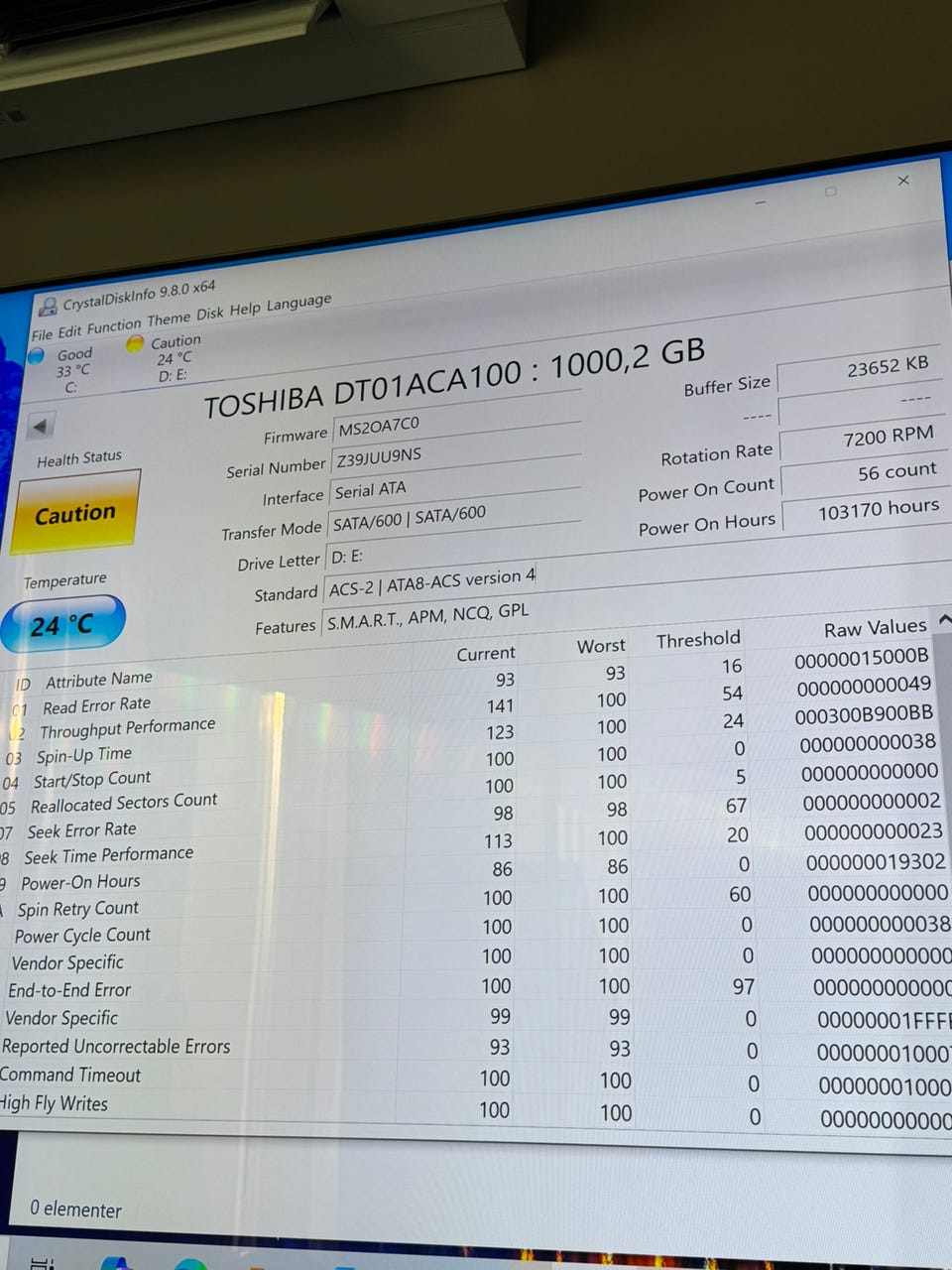Click the yellow Caution health status button
Screen dimensions: 952x1270
coord(75,513)
